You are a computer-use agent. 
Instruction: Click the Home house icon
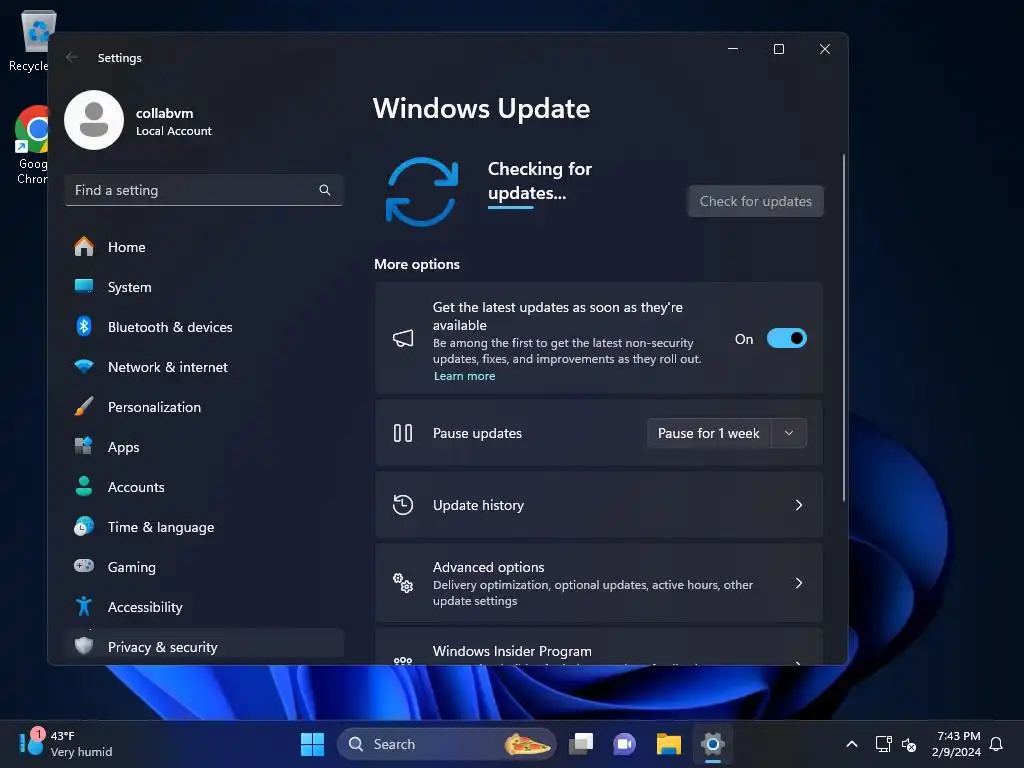click(x=84, y=246)
